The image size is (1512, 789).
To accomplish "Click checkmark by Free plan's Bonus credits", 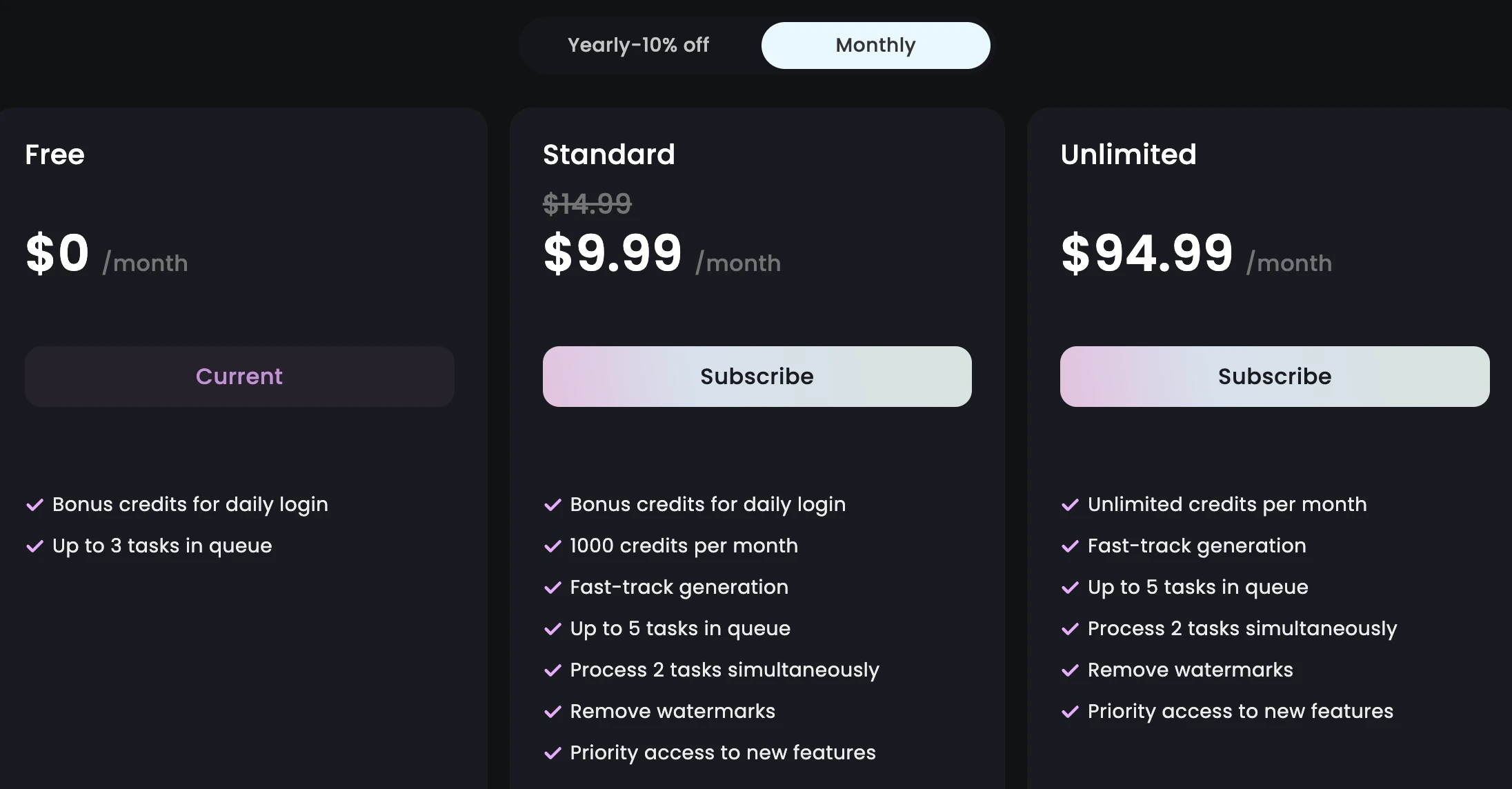I will 34,506.
